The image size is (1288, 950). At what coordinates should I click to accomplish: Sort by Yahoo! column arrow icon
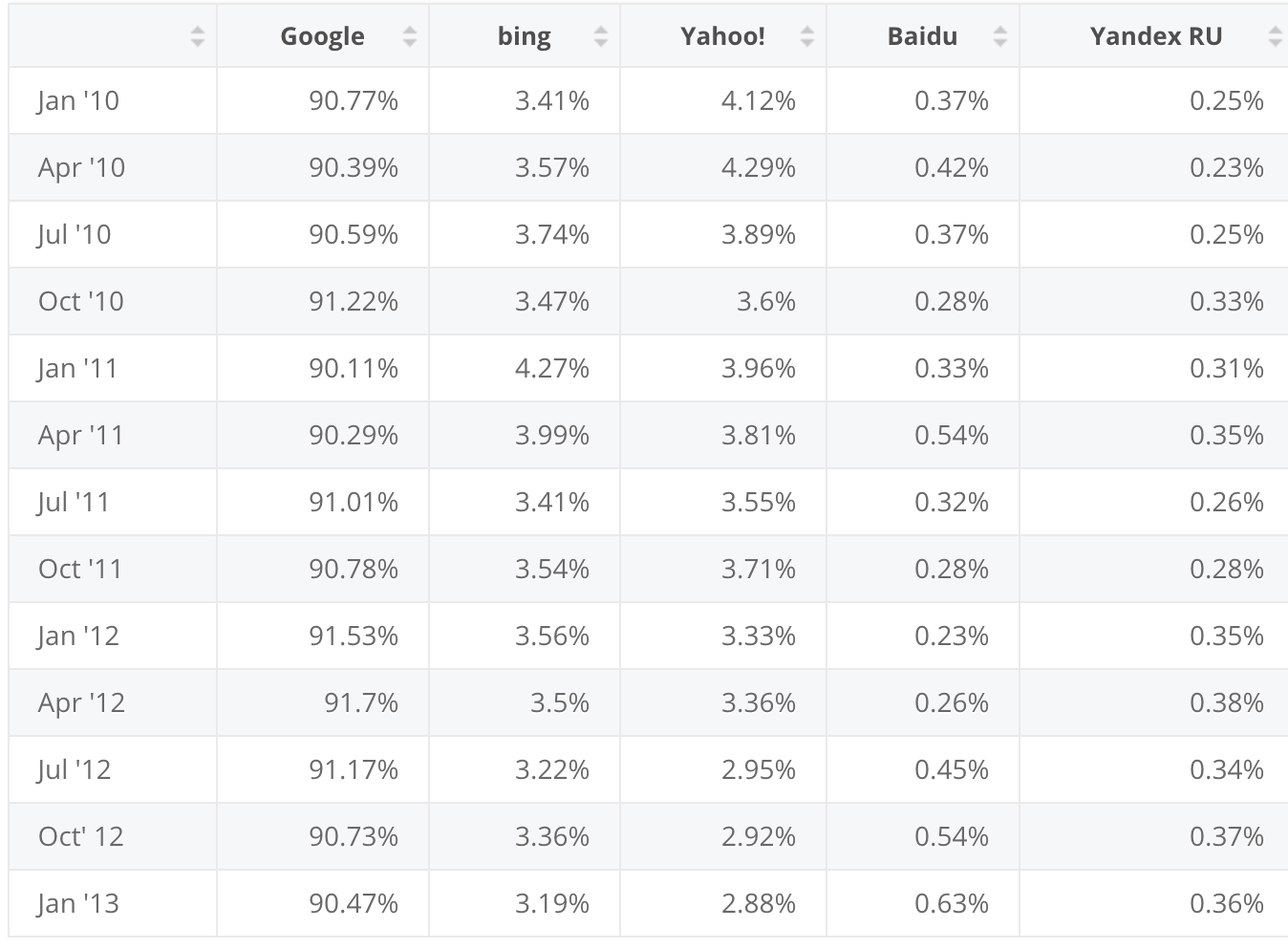[x=807, y=37]
